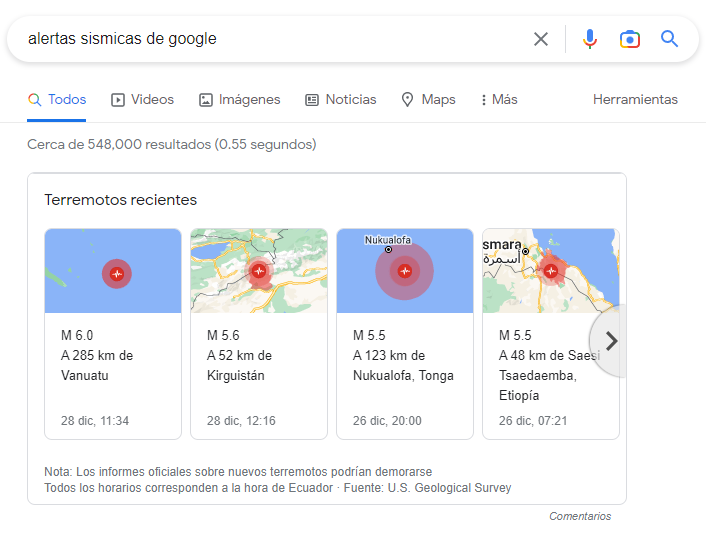Show next earthquakes with the right chevron
706x539 pixels.
tap(611, 341)
